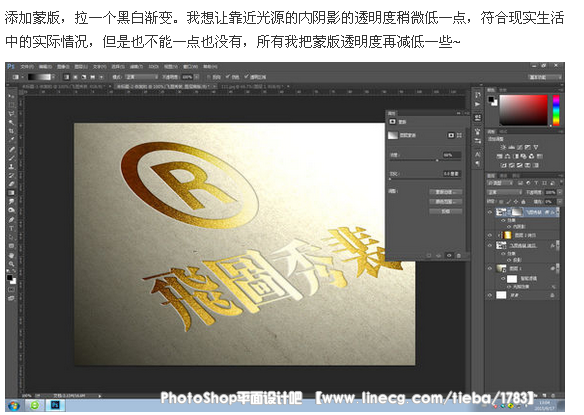Viewport: 584px width, 415px height.
Task: Click the Invert button in Properties
Action: 446,211
